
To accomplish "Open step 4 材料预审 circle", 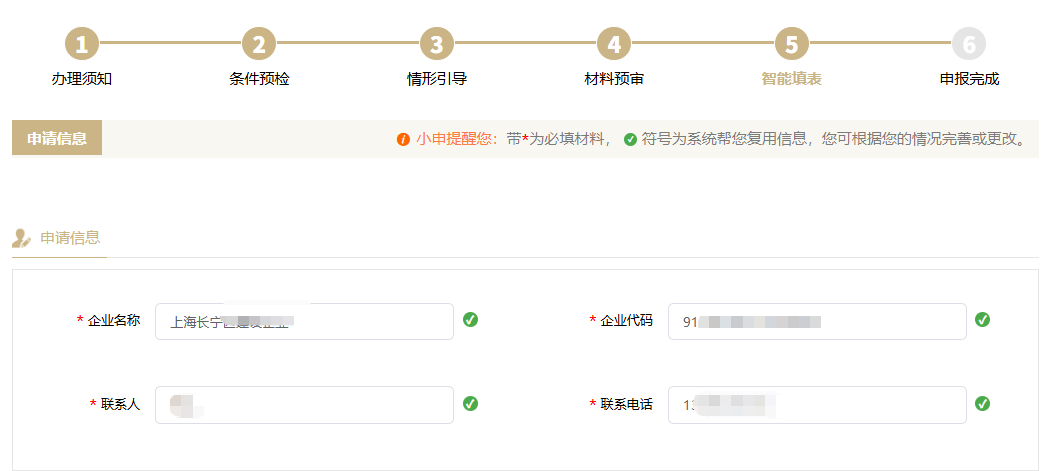I will click(x=614, y=43).
